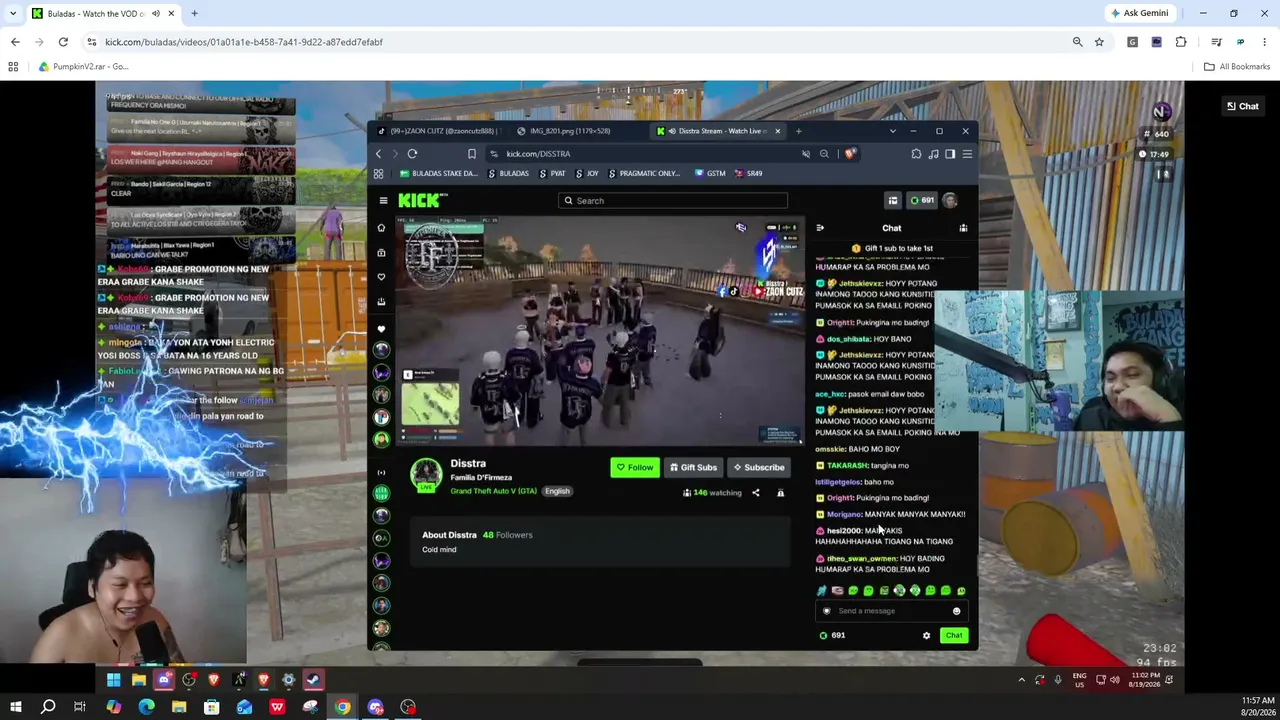This screenshot has width=1280, height=720.
Task: Mute the Buladas VOD tab audio icon
Action: coord(156,13)
